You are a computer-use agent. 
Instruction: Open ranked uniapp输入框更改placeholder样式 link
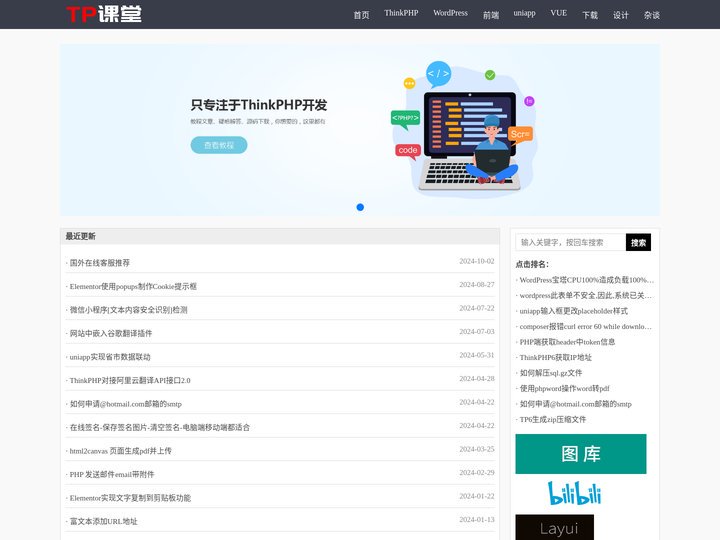pos(574,311)
